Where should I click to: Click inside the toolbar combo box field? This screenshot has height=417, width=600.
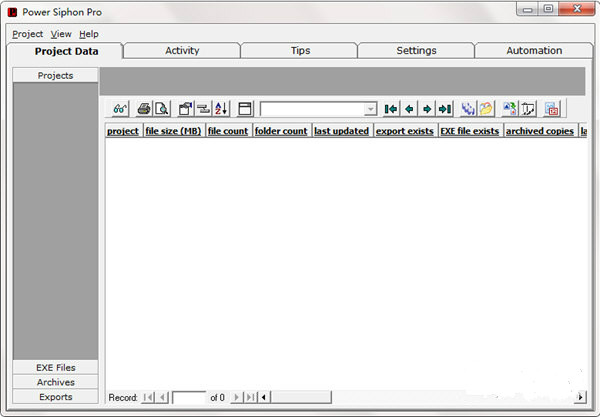point(312,109)
